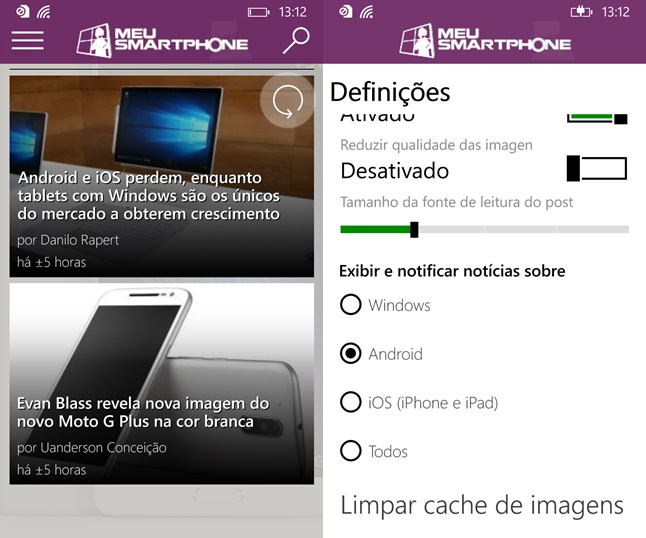
Task: Toggle the 'Reduzir qualidade das imagen' switch
Action: tap(597, 168)
